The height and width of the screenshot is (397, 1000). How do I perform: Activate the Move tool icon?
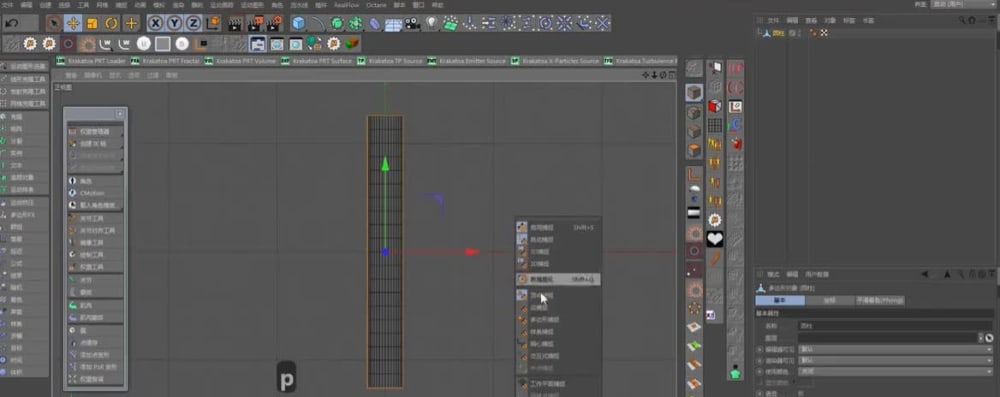click(x=73, y=24)
